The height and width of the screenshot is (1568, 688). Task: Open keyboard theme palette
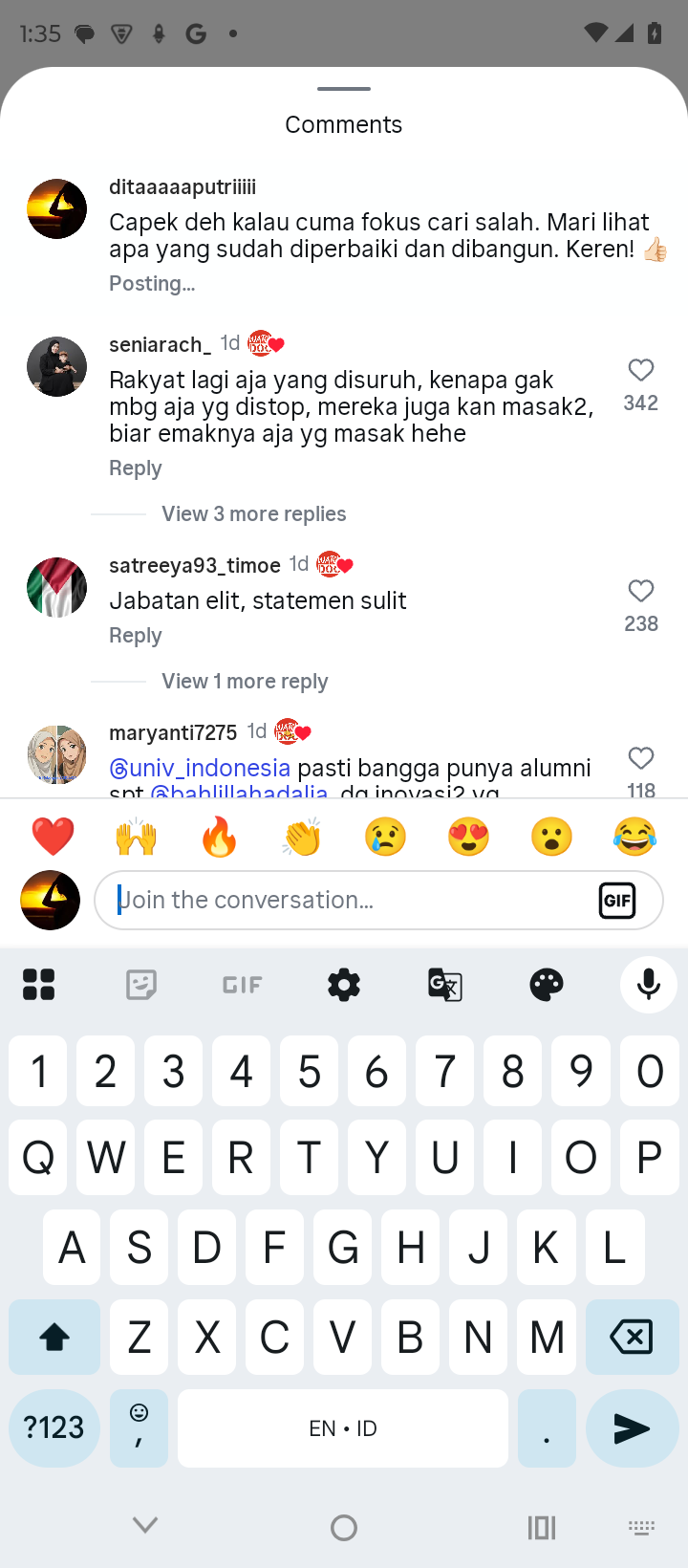[x=547, y=985]
